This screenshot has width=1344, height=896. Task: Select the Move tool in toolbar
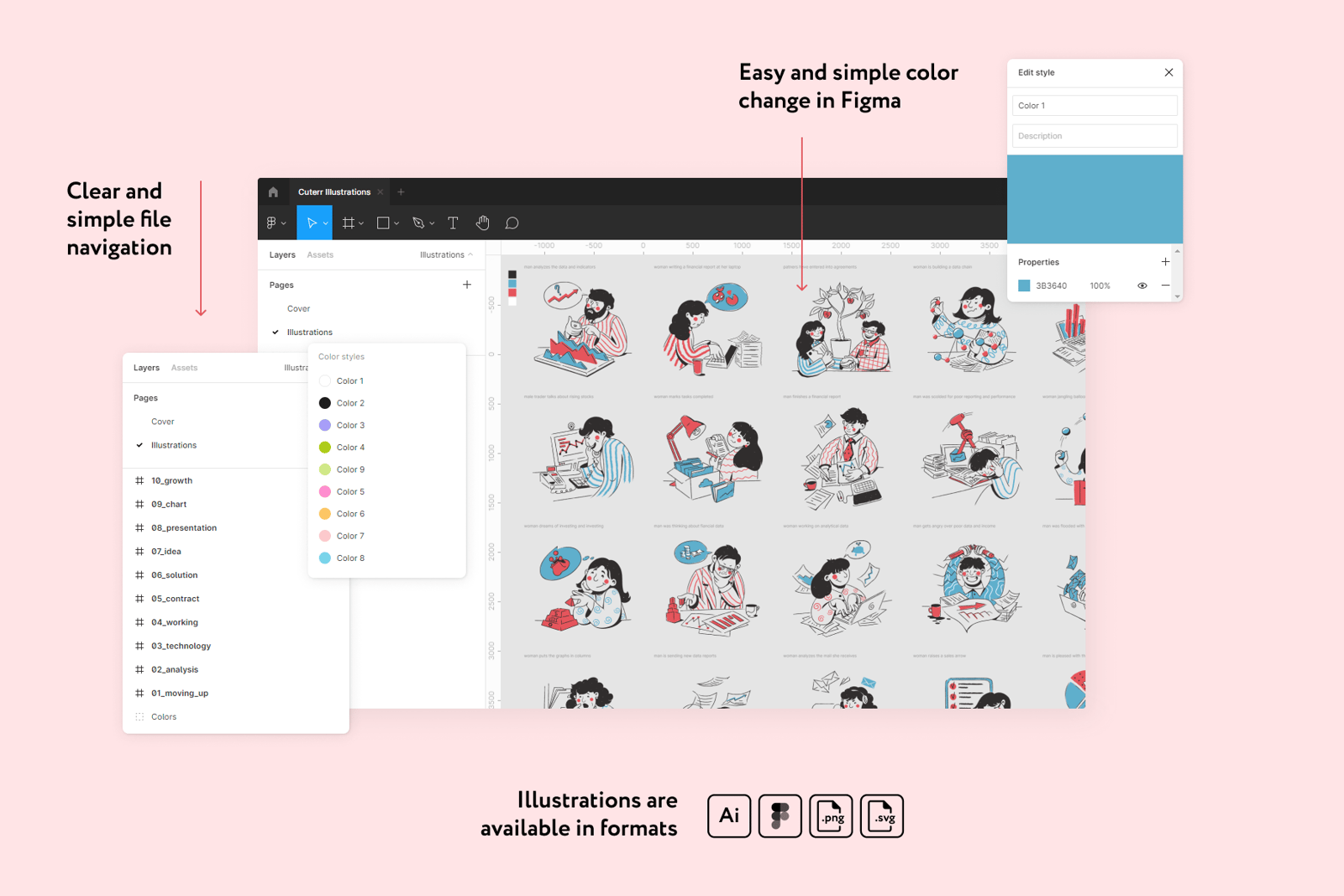[311, 223]
